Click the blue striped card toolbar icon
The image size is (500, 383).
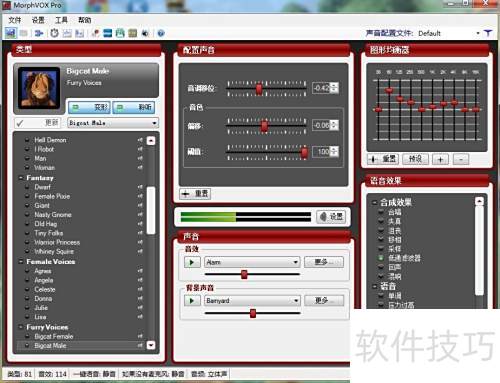[x=108, y=33]
